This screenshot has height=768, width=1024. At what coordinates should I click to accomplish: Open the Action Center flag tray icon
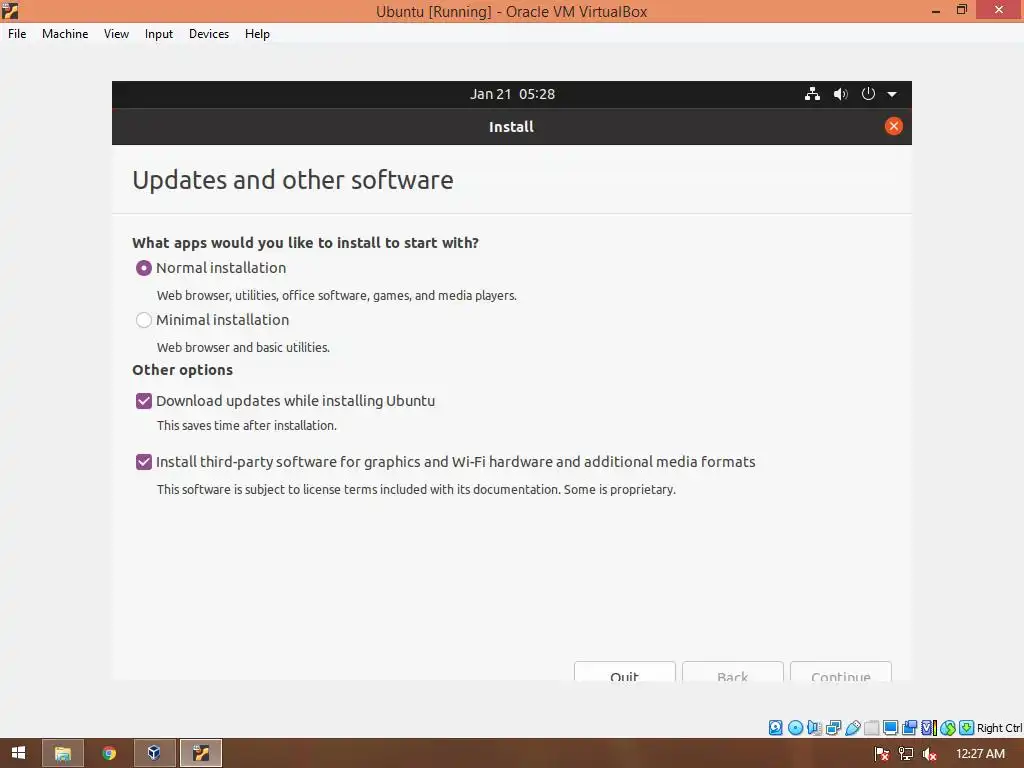click(x=882, y=754)
